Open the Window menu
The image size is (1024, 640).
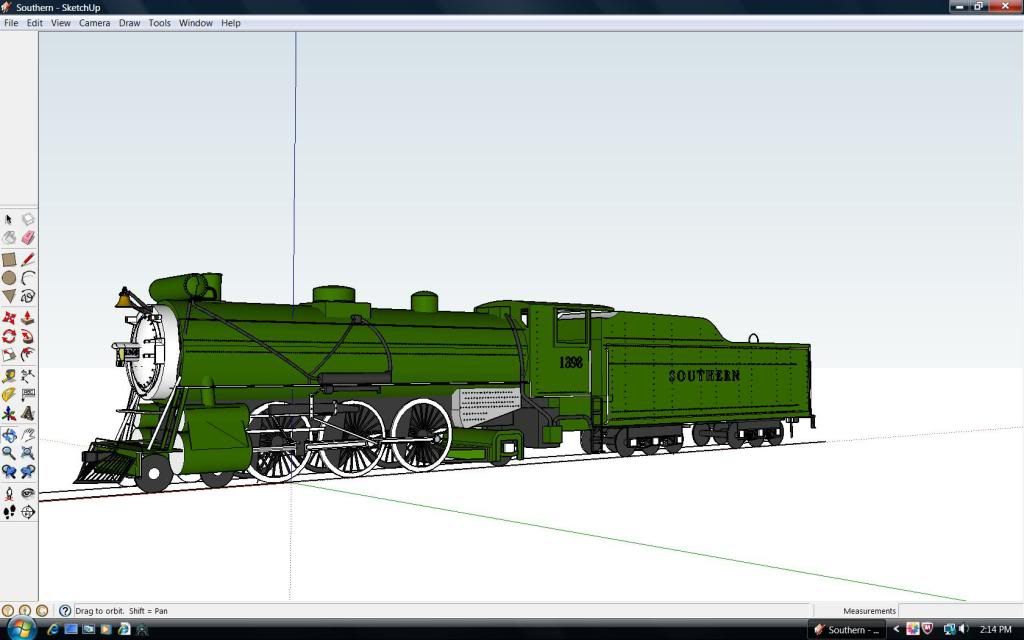coord(196,23)
